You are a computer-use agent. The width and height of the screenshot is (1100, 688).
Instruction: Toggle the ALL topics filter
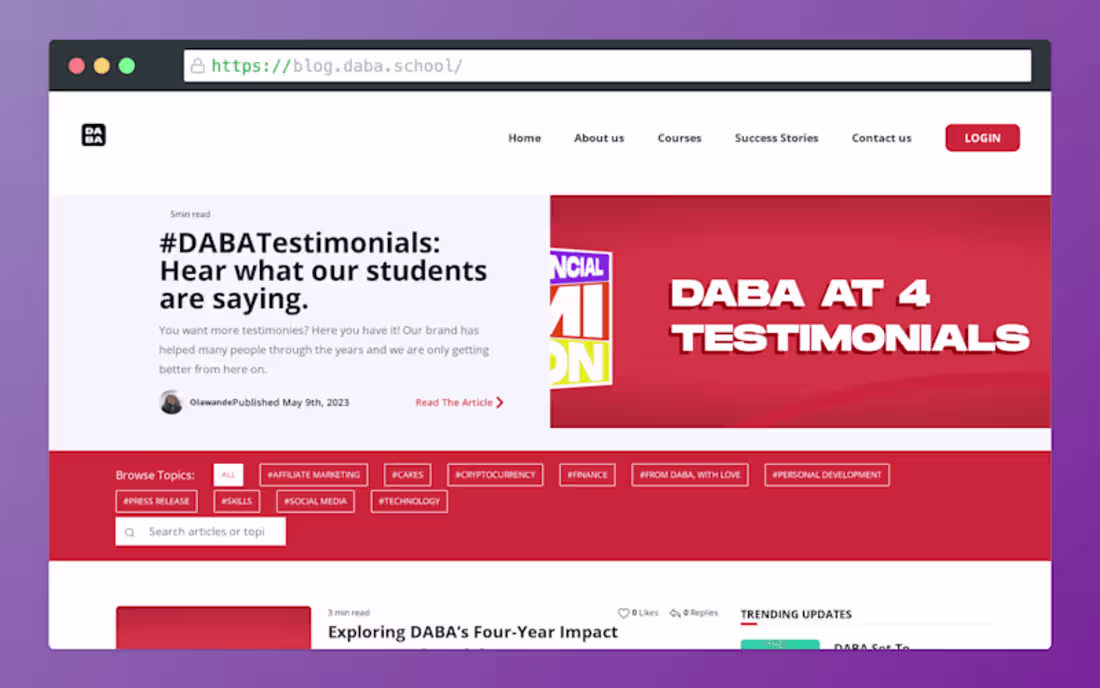228,474
